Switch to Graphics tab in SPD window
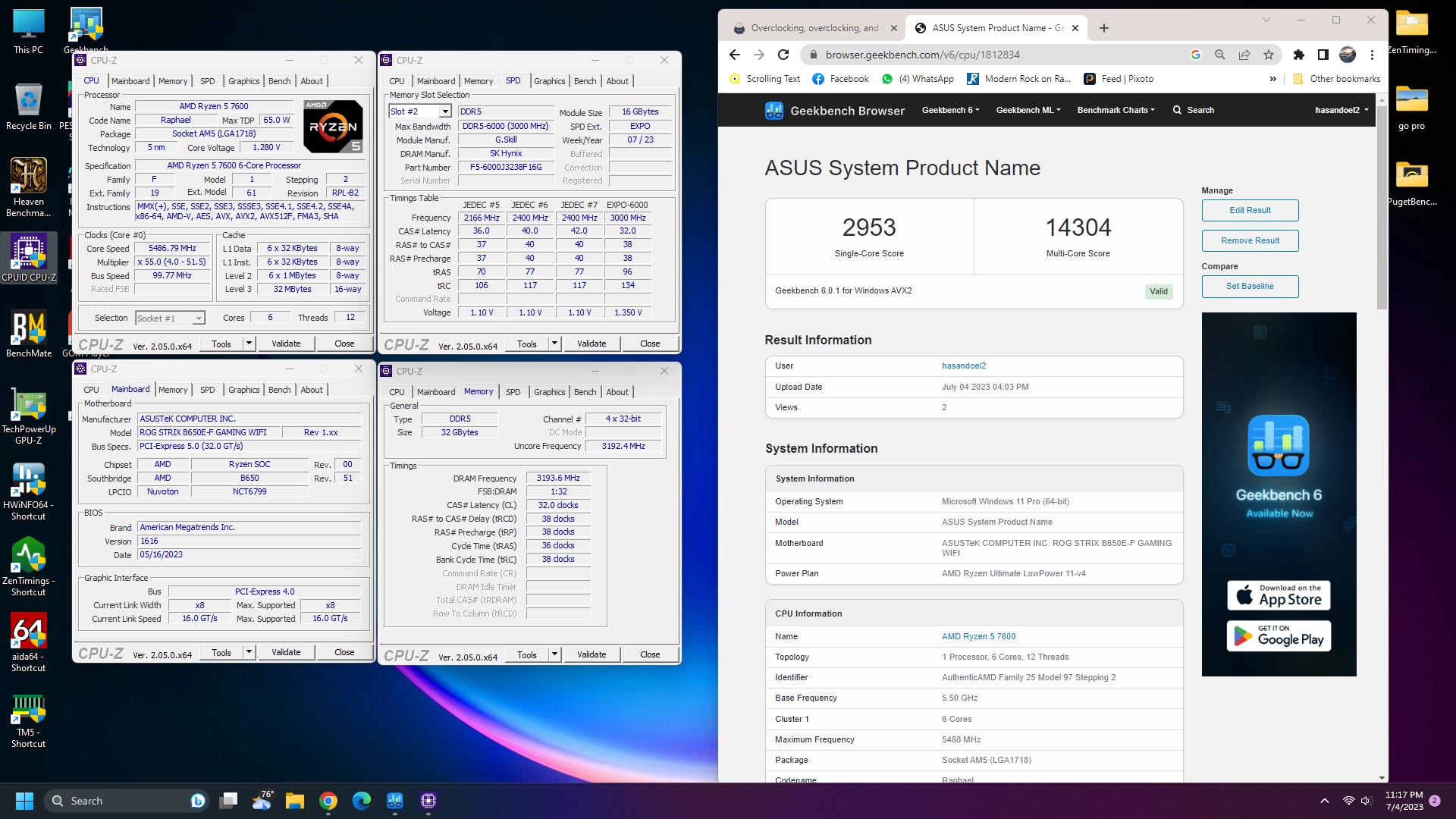1456x819 pixels. pyautogui.click(x=549, y=81)
